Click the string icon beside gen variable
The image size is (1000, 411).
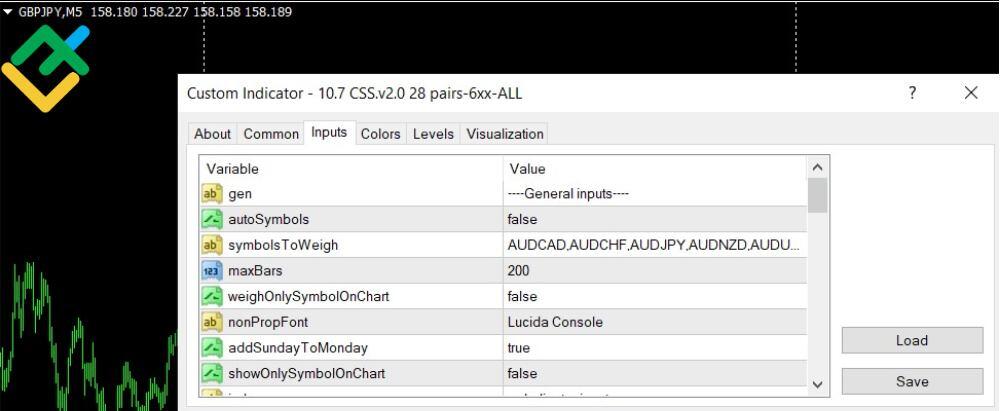point(212,193)
